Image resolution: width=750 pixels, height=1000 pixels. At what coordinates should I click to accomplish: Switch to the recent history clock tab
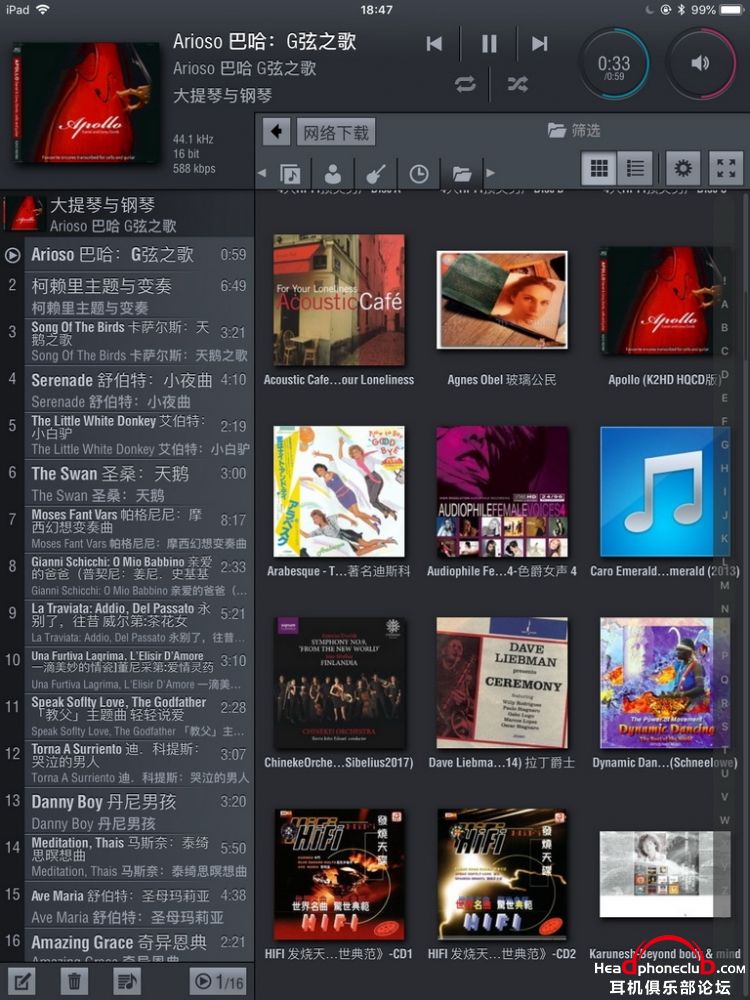418,173
